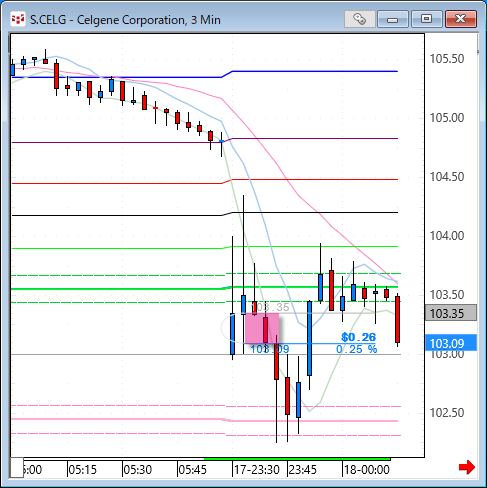Click the 105.00 price axis label
Image resolution: width=487 pixels, height=488 pixels.
[x=447, y=118]
